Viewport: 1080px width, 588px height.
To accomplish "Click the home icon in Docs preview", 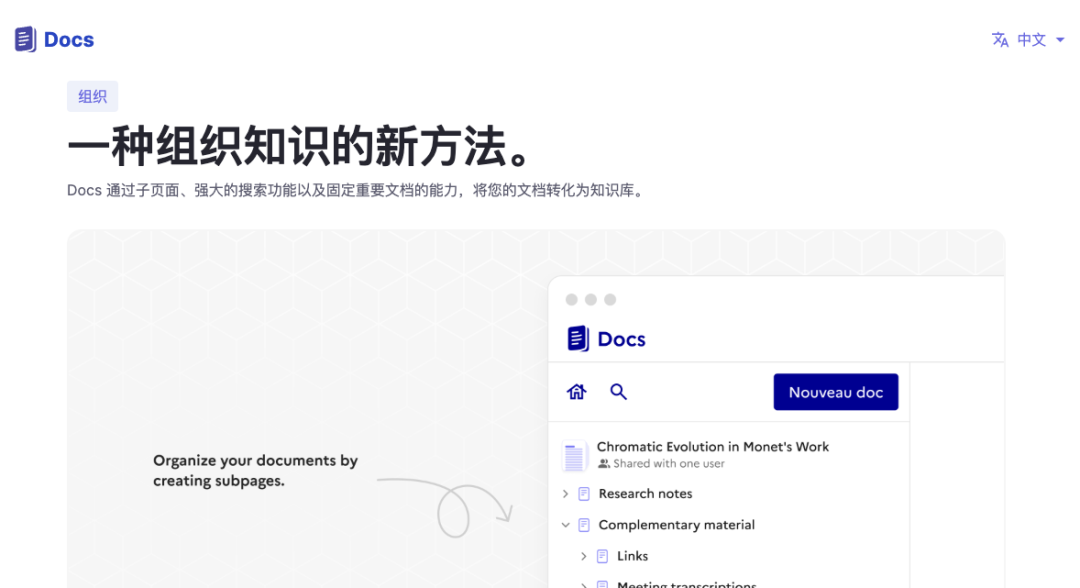I will pos(577,392).
